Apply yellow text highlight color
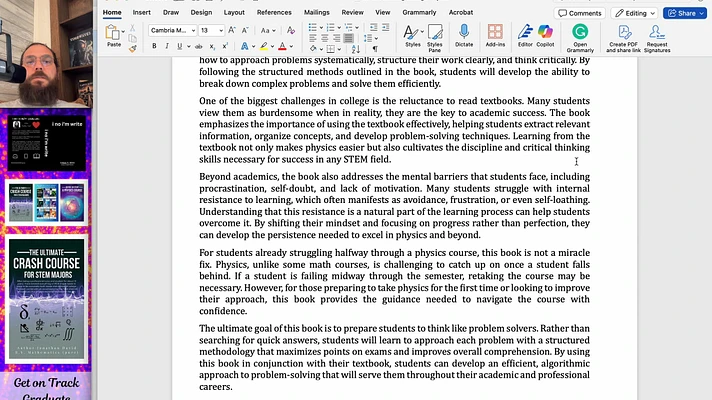Image resolution: width=712 pixels, height=400 pixels. point(264,46)
